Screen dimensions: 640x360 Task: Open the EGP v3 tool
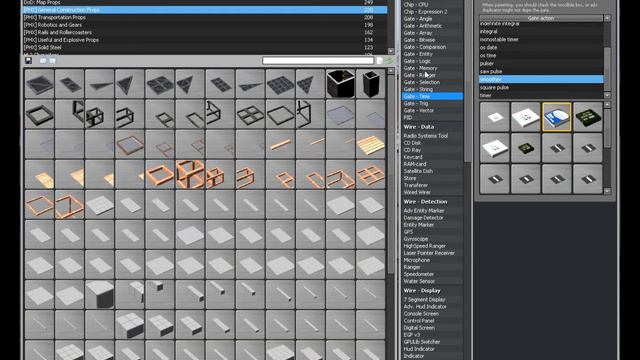coord(432,335)
